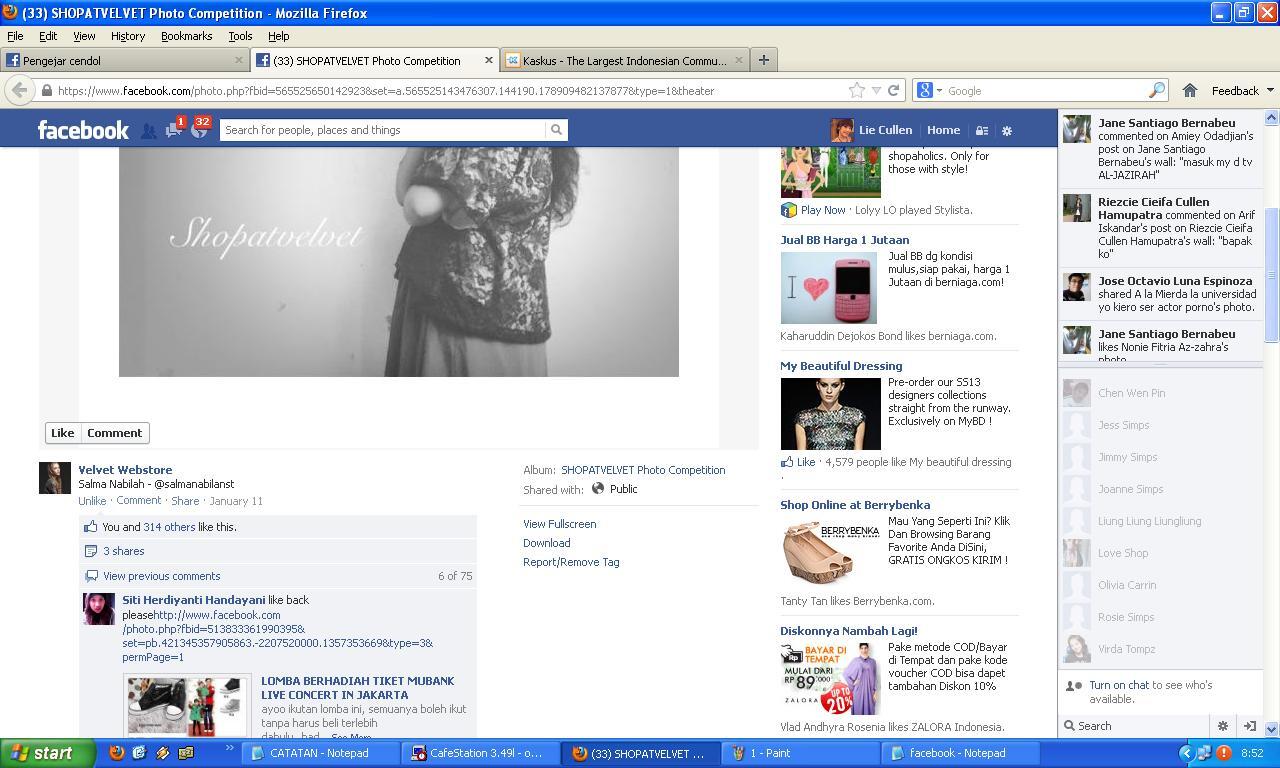1280x768 pixels.
Task: Open Google search engine dropdown
Action: pos(930,90)
